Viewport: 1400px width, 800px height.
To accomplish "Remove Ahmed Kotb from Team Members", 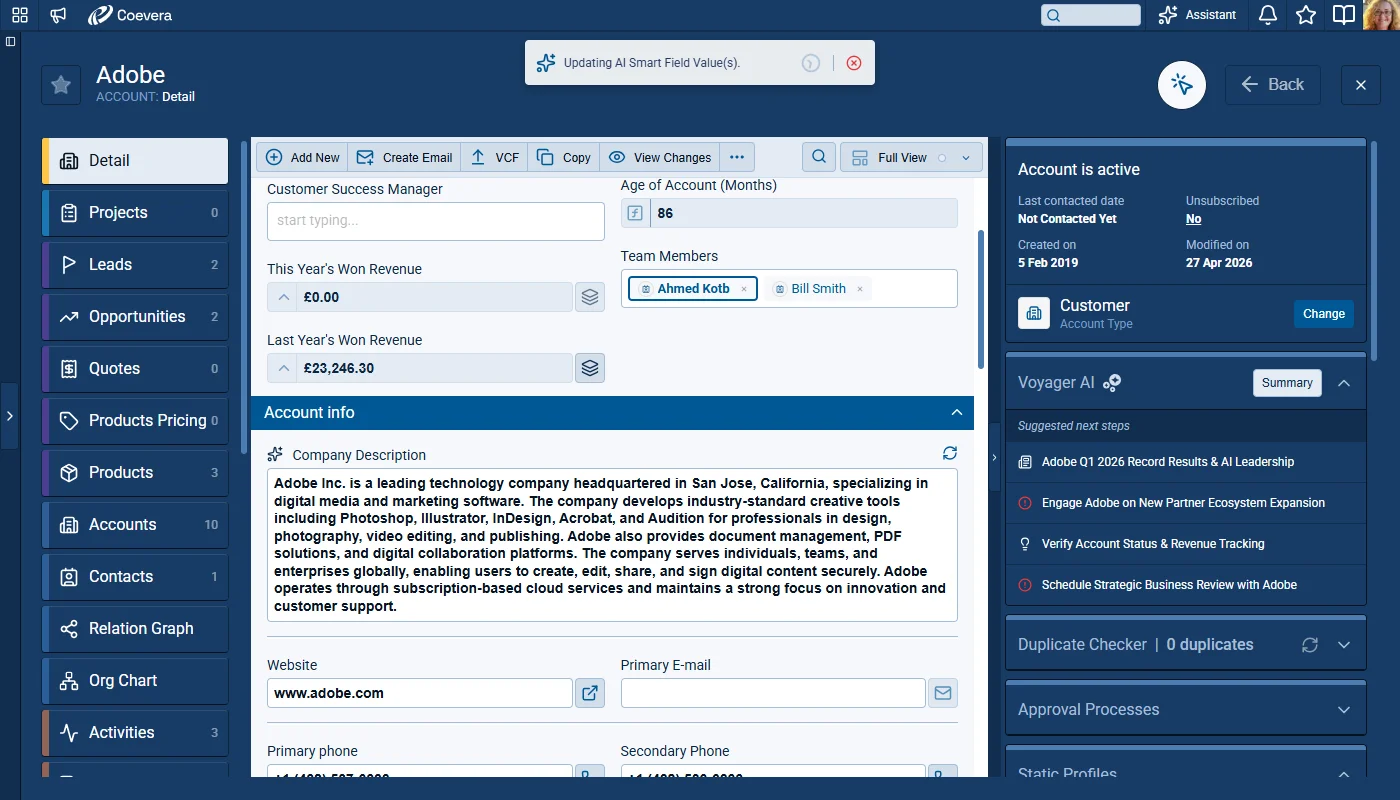I will [x=744, y=289].
